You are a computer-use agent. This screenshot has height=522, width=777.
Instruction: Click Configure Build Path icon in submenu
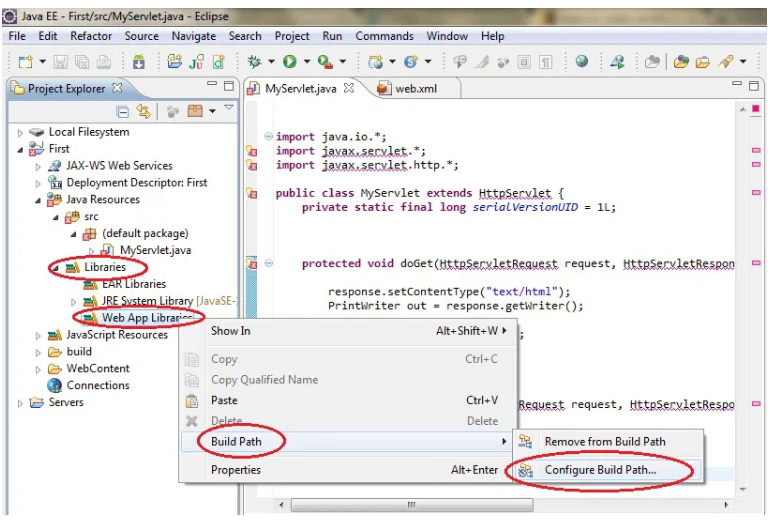526,470
